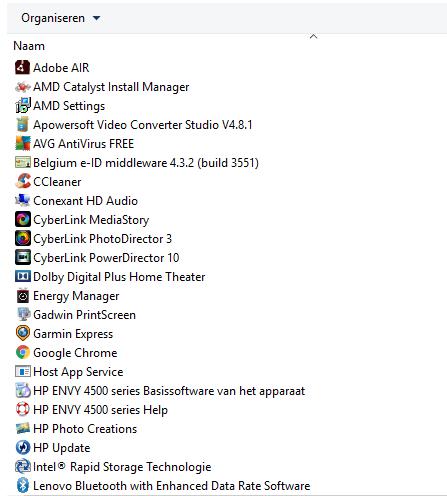This screenshot has width=447, height=496.
Task: Select the Dolby Digital Plus icon
Action: (x=22, y=277)
